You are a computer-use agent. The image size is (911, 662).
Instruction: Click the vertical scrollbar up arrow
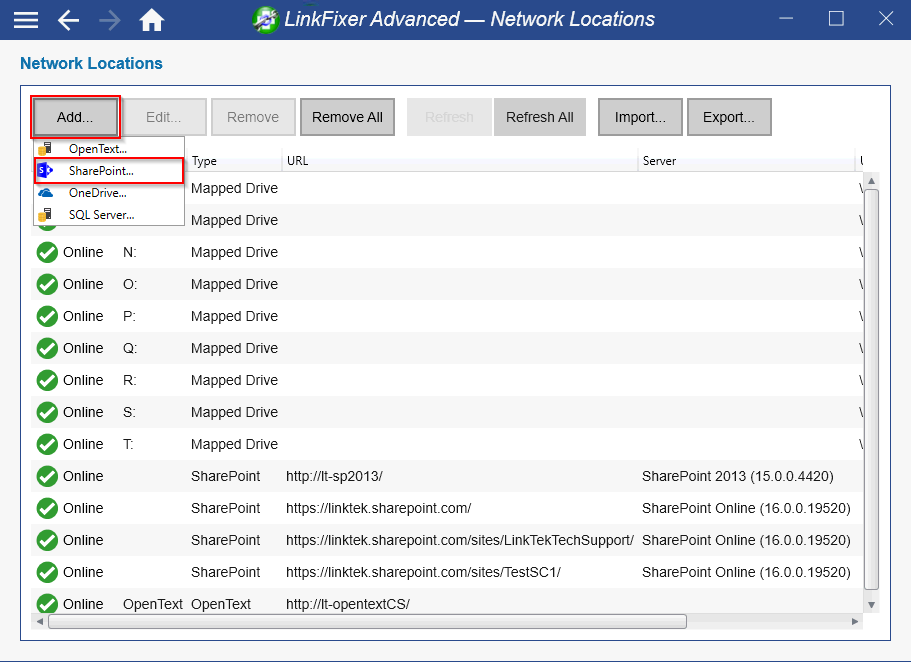(871, 181)
